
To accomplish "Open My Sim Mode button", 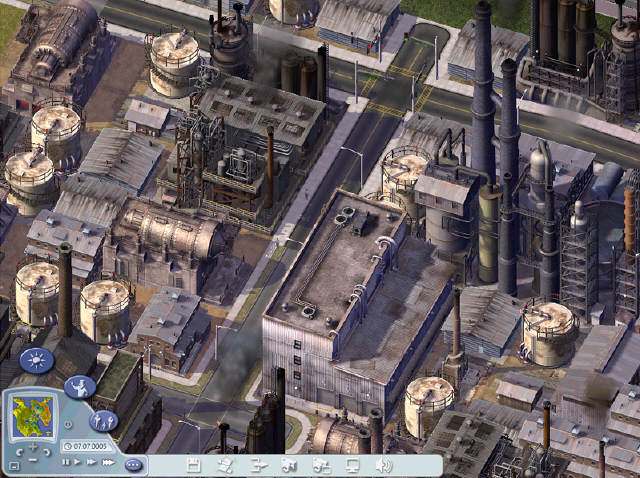I will pyautogui.click(x=103, y=420).
